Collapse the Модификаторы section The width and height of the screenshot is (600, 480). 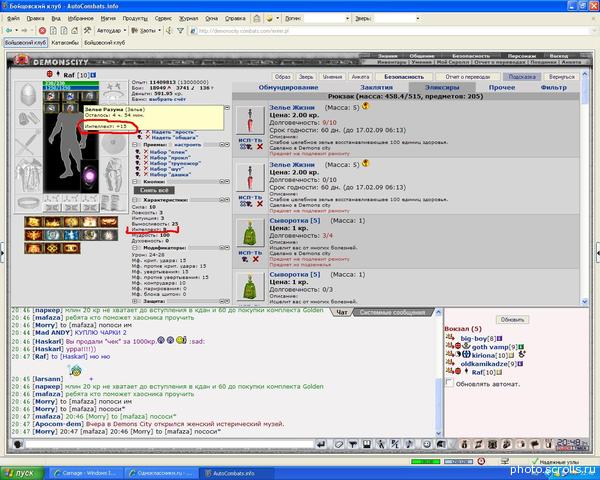click(x=135, y=248)
